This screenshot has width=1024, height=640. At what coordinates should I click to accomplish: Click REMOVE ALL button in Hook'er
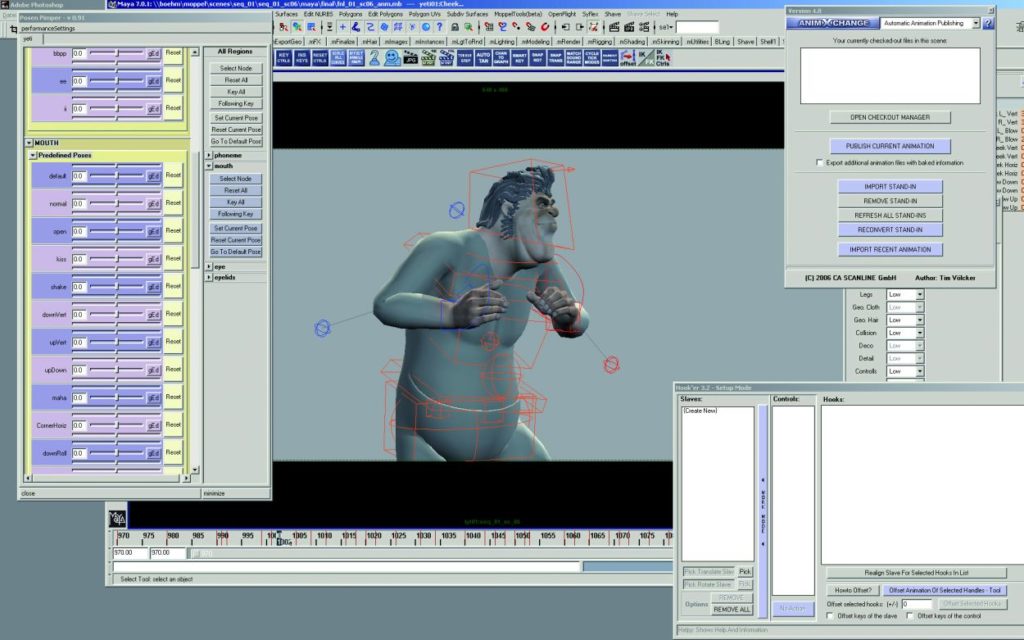[x=731, y=610]
